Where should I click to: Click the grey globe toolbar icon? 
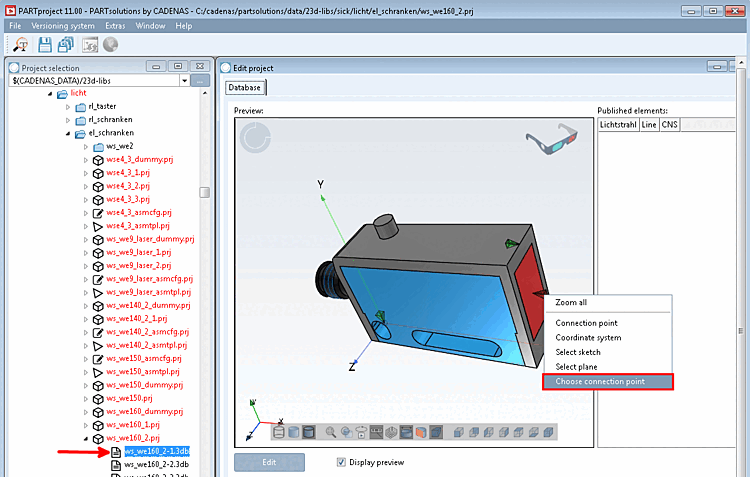click(x=110, y=45)
